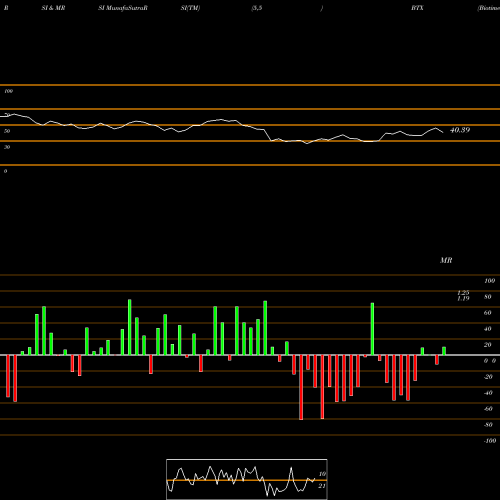The image size is (500, 500).
Task: Click the '21' value in mini chart
Action: point(322,486)
